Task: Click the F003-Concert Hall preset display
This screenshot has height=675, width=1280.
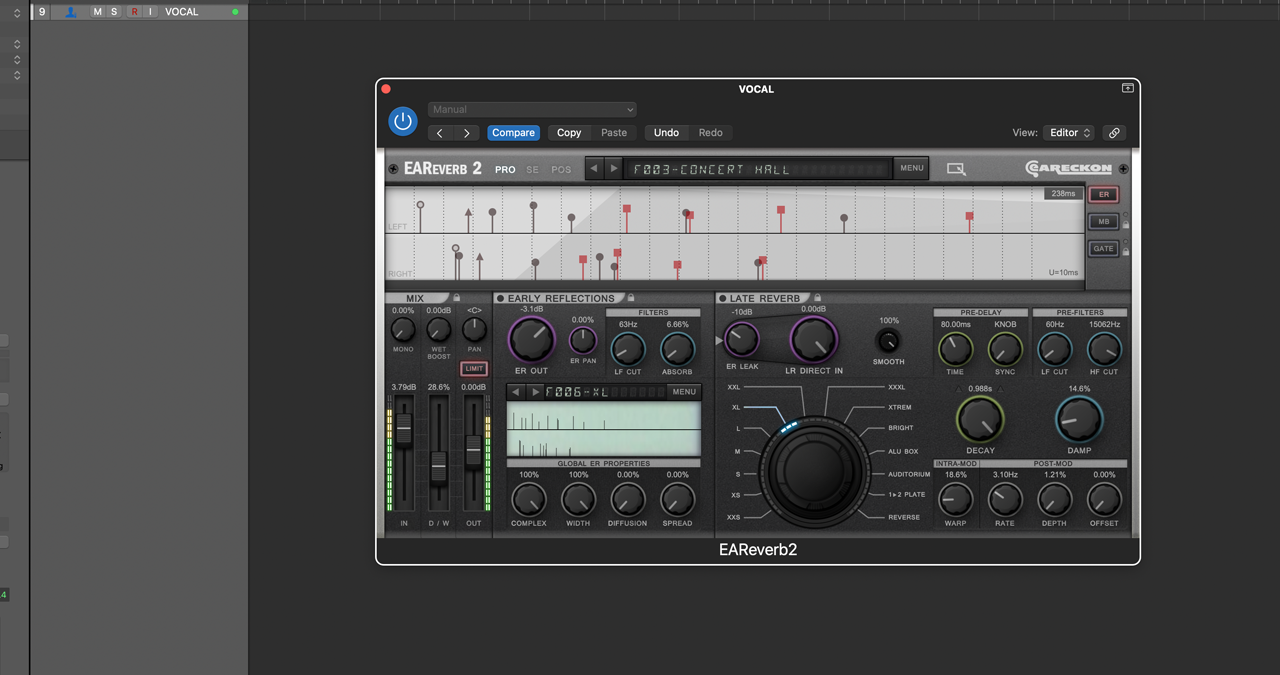Action: [757, 169]
